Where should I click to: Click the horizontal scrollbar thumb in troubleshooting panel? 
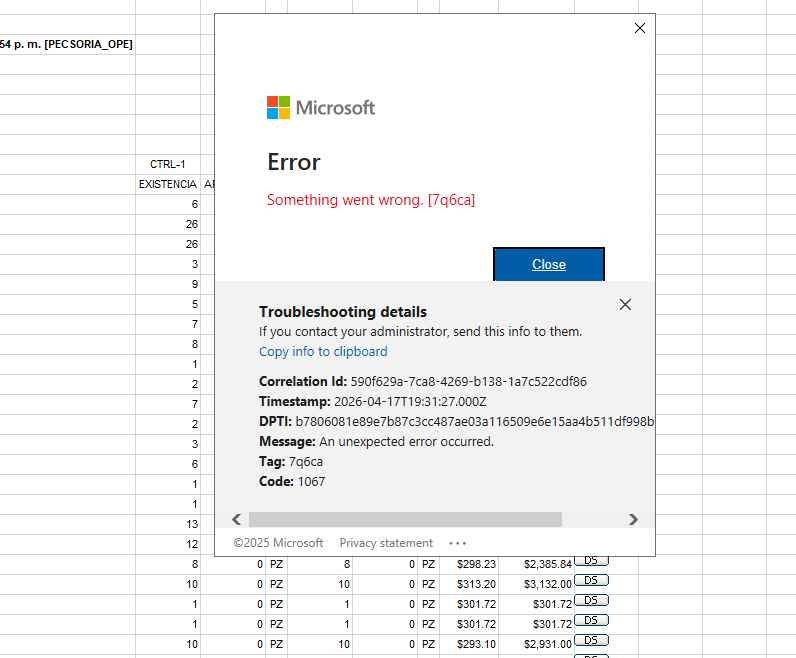405,519
